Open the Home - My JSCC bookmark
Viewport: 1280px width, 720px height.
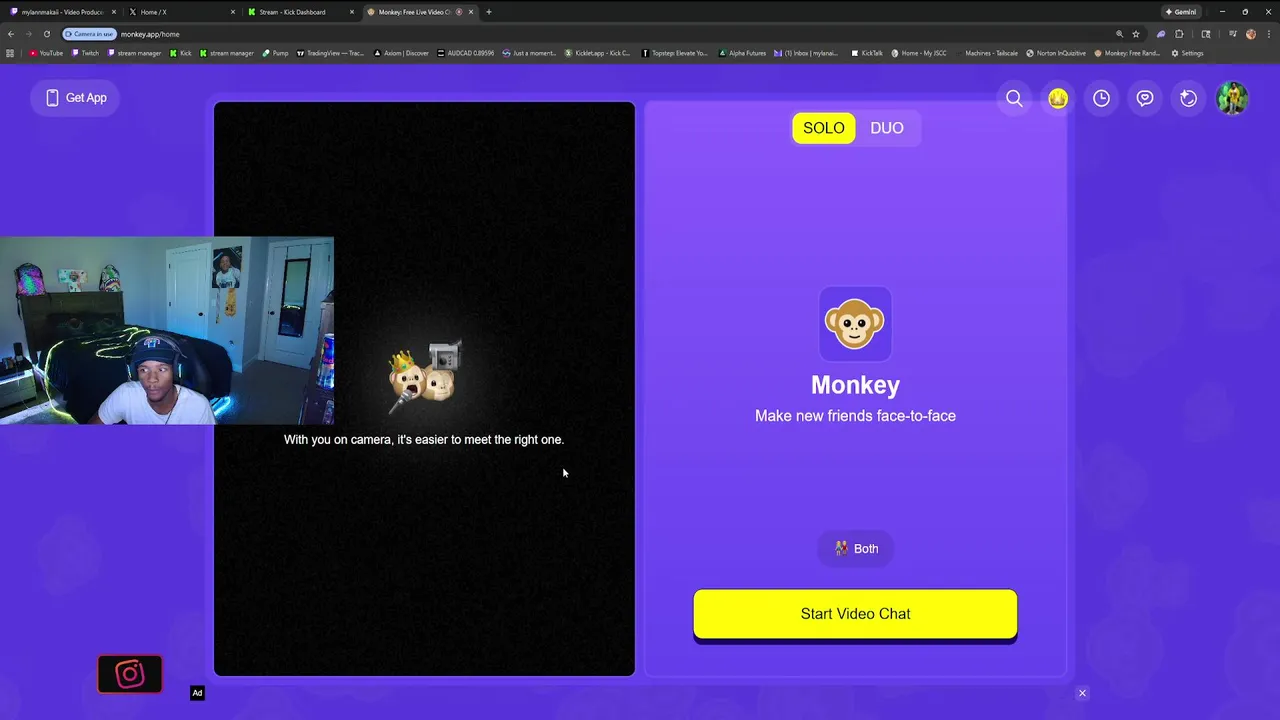(918, 53)
